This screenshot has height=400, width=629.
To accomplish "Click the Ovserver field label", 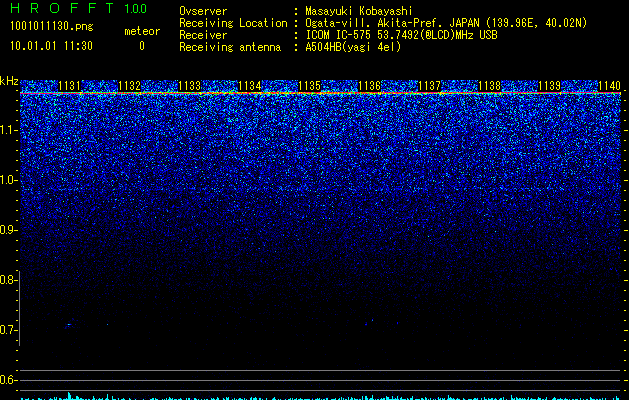I will [x=203, y=11].
